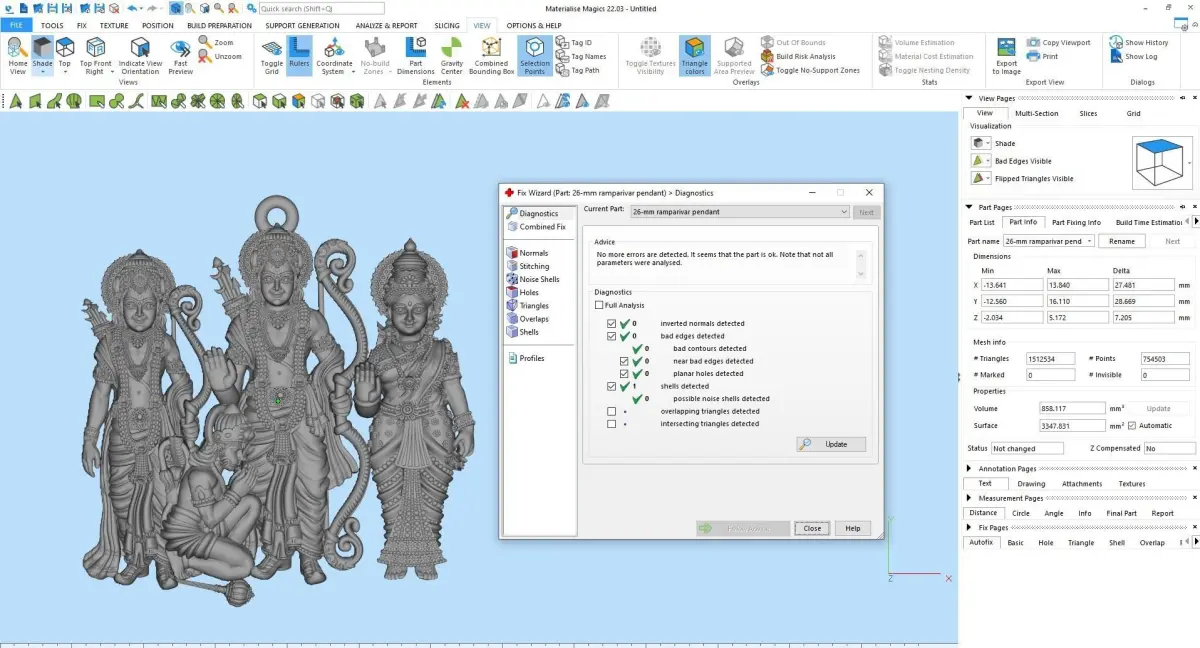1200x648 pixels.
Task: Open Part name dropdown arrow
Action: click(1090, 241)
